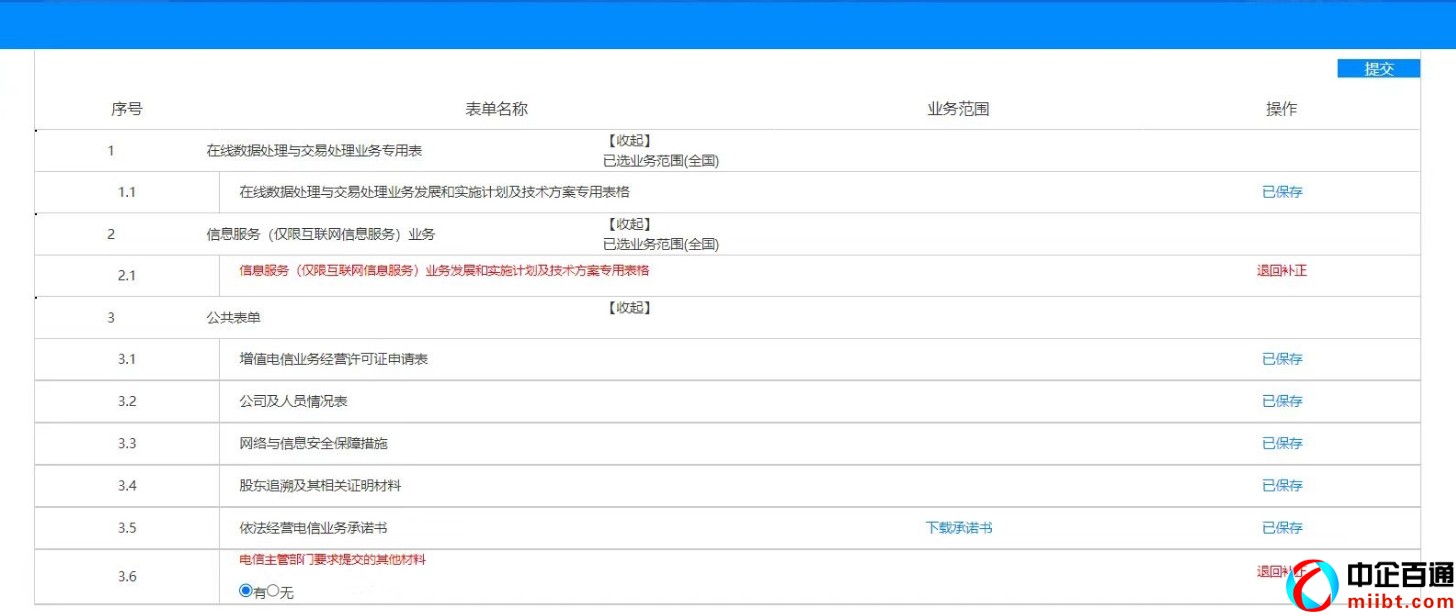Click red 信息服务业务发展和实施计划及技术方案专用表格 entry
The height and width of the screenshot is (615, 1456).
click(x=444, y=271)
